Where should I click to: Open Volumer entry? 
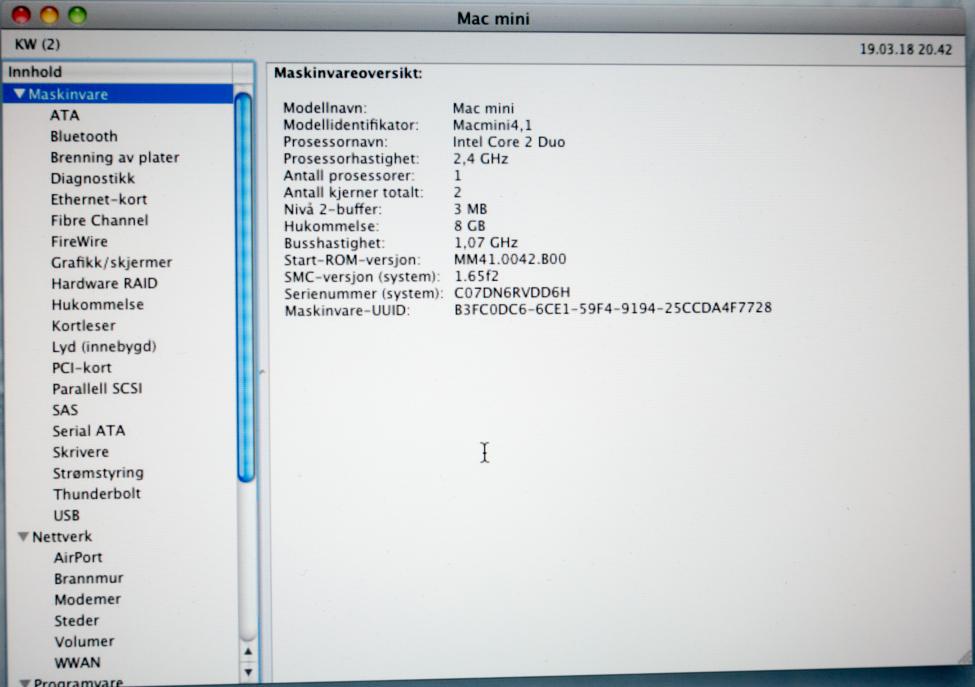pos(85,642)
